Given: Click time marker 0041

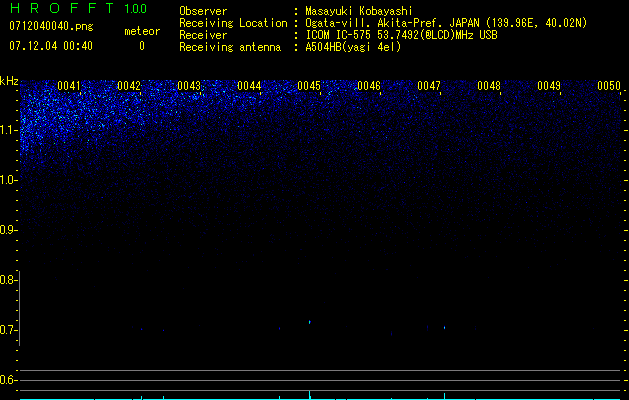Looking at the screenshot, I should (69, 85).
